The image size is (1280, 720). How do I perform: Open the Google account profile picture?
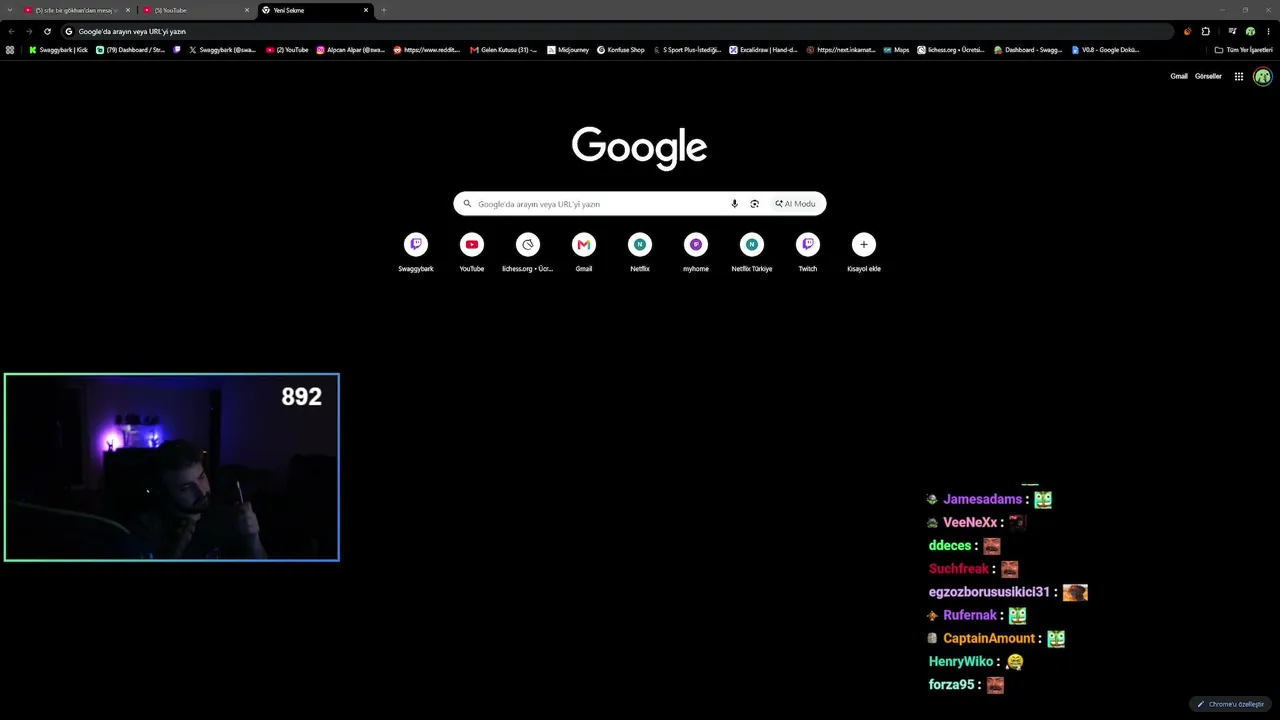pos(1263,76)
